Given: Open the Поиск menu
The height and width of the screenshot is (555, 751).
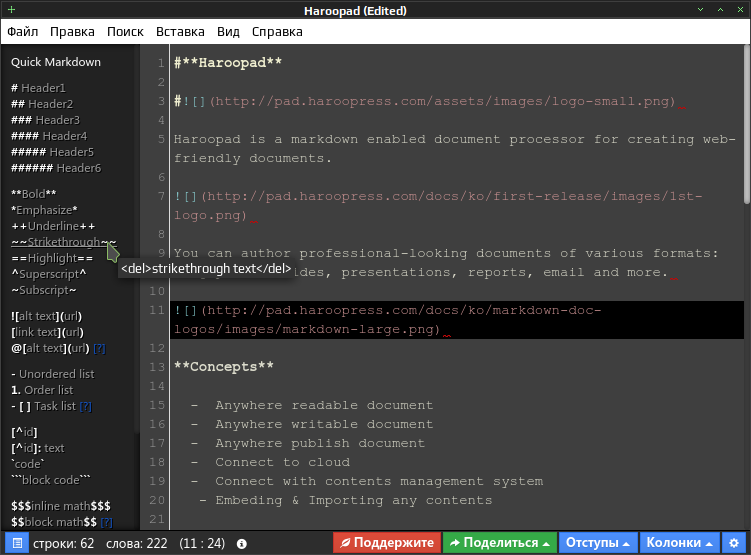Looking at the screenshot, I should click(x=125, y=32).
